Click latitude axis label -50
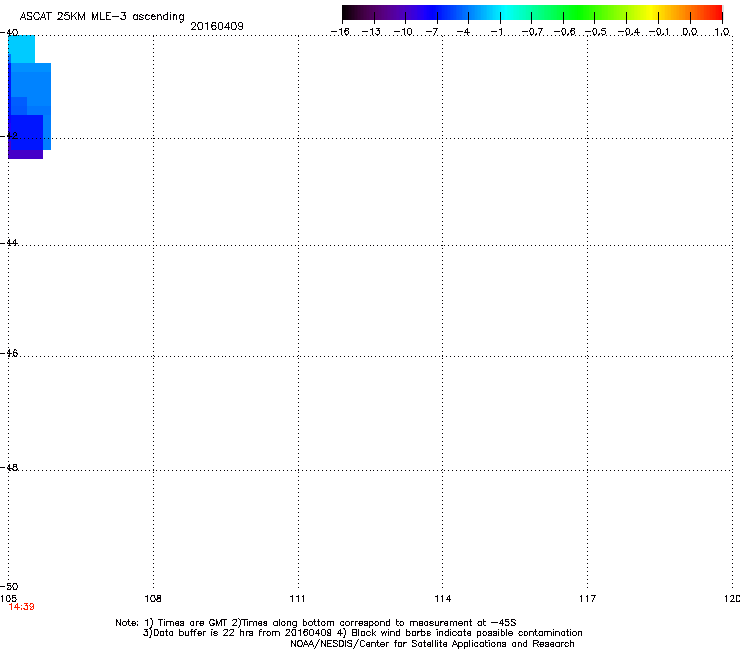Image resolution: width=740 pixels, height=650 pixels. pos(9,586)
